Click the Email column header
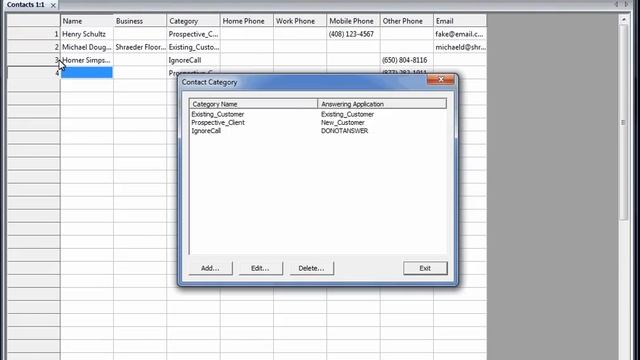640x360 pixels. pos(460,21)
